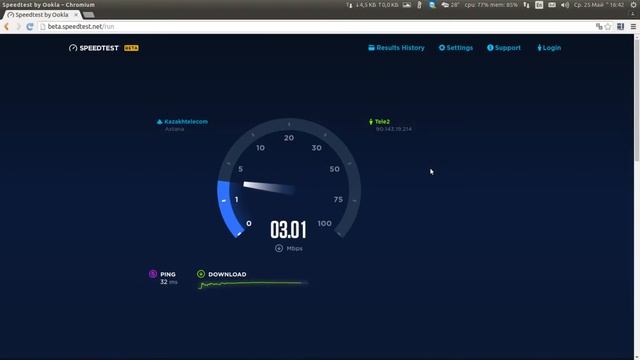Viewport: 640px width, 360px height.
Task: Click the picture indicator in system tray
Action: (407, 5)
